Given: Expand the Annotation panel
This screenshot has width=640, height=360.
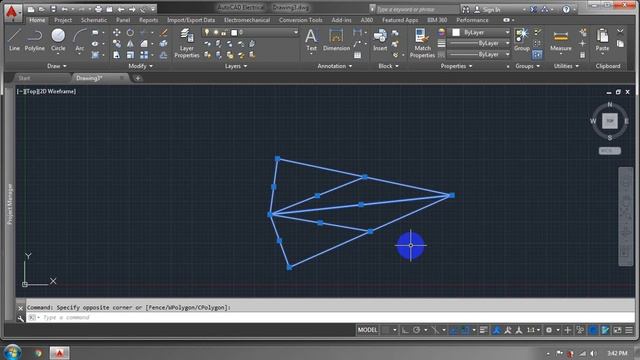Looking at the screenshot, I should click(335, 66).
